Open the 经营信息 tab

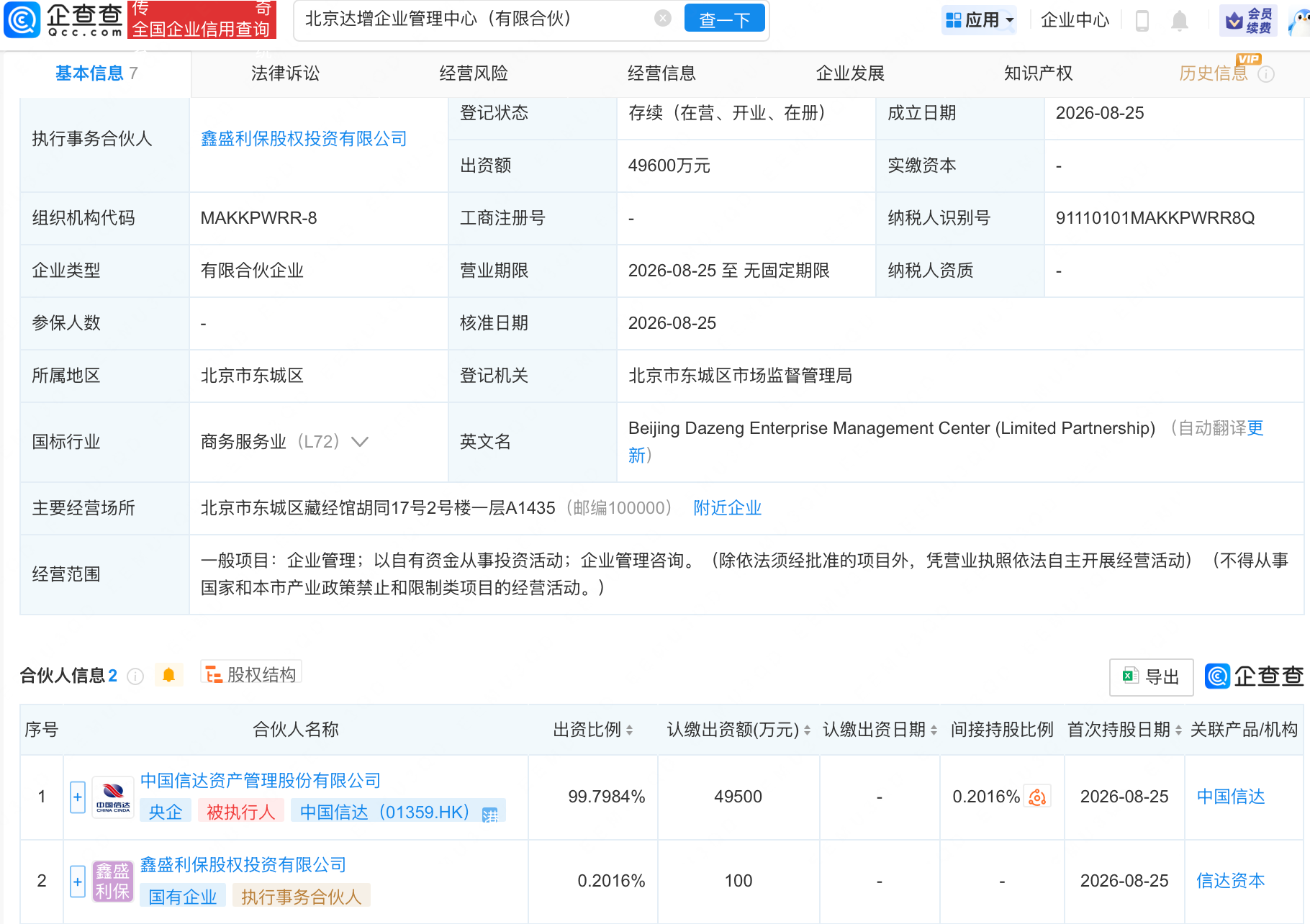coord(661,73)
